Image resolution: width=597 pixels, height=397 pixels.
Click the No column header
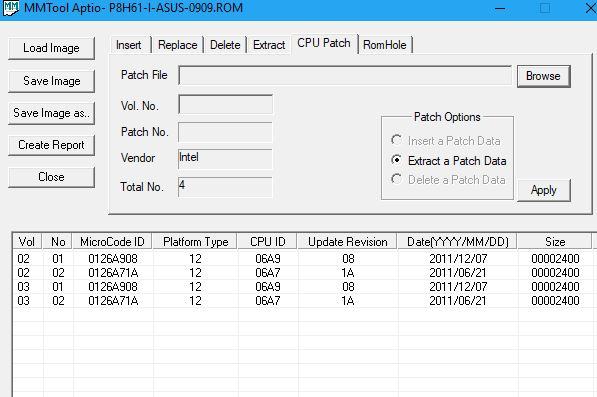point(58,242)
